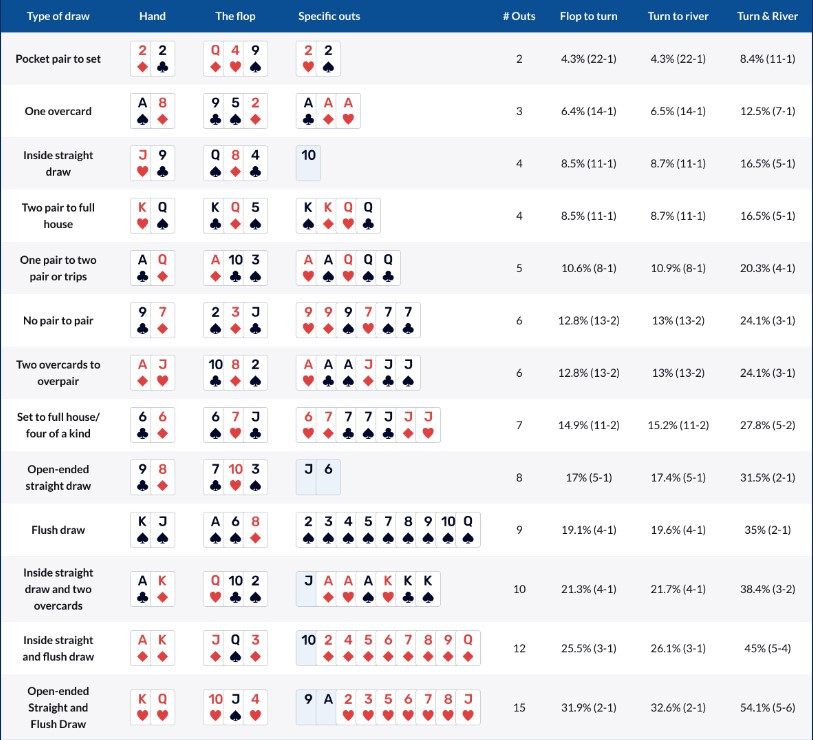Select the '35% (2-1)' value
813x740 pixels.
click(767, 530)
